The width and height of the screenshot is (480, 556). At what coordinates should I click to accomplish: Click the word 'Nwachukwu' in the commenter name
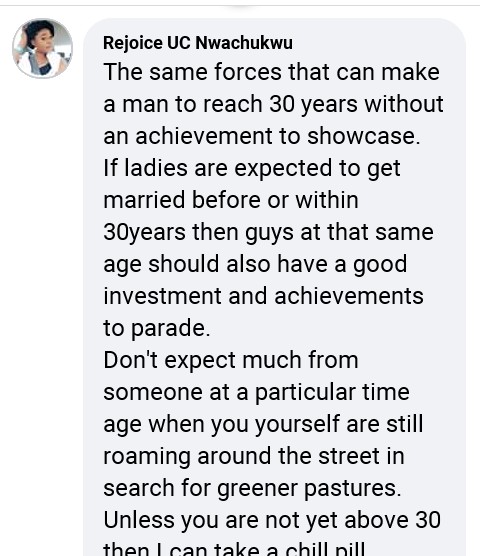pyautogui.click(x=244, y=43)
